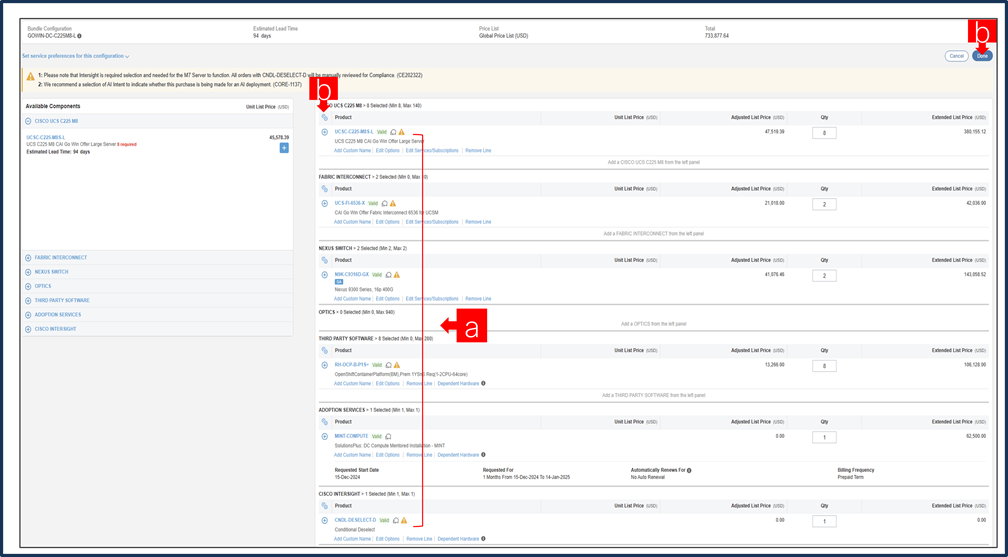Click the warning triangle next to UCSC-C225-M8S-L
Screen dimensions: 1008x557
click(401, 132)
